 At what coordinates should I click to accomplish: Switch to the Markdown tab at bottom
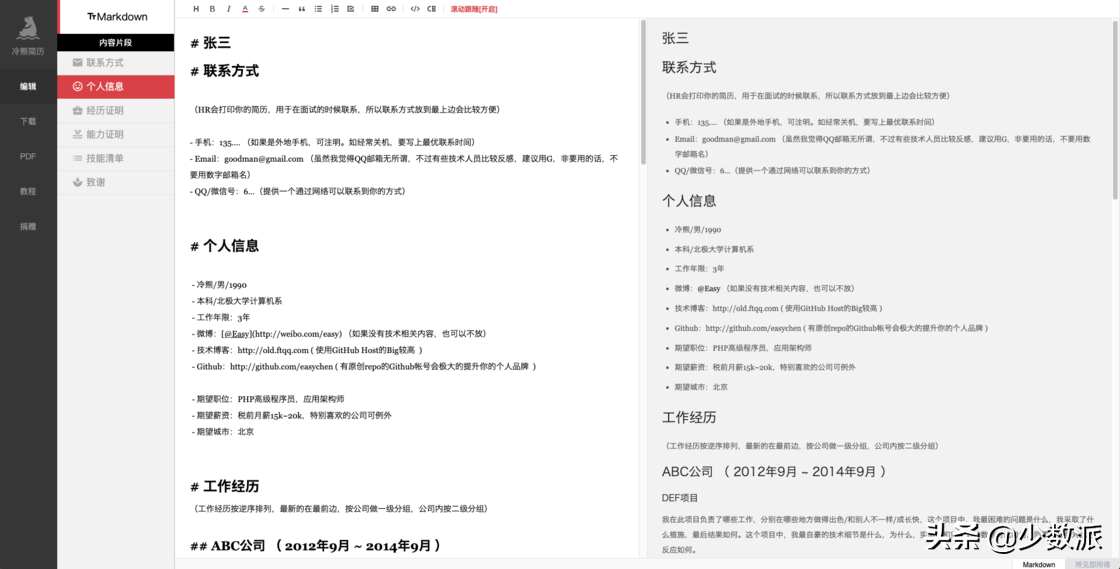click(1039, 564)
